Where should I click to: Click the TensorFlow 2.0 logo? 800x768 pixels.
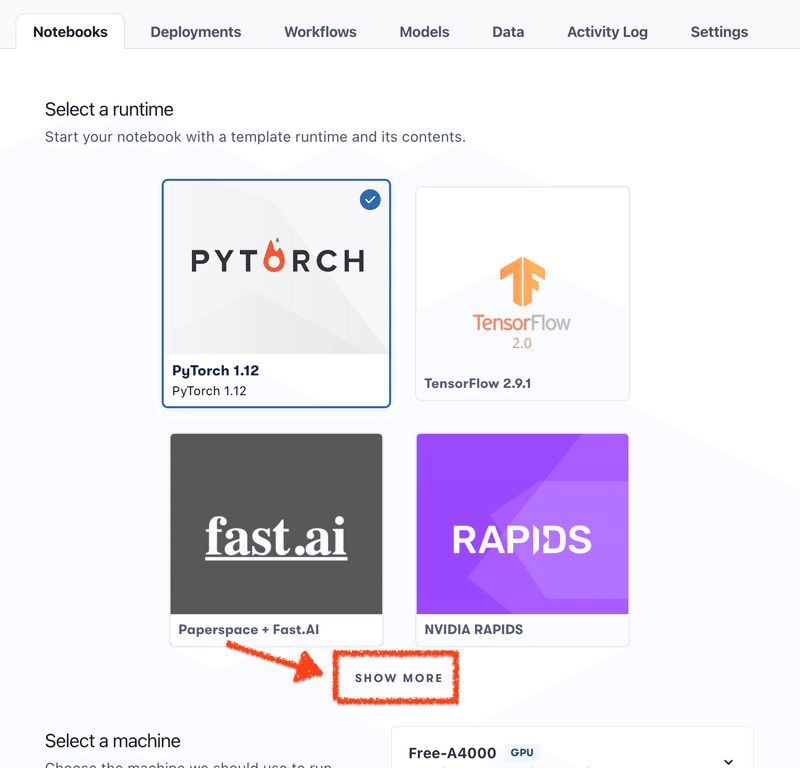tap(521, 303)
